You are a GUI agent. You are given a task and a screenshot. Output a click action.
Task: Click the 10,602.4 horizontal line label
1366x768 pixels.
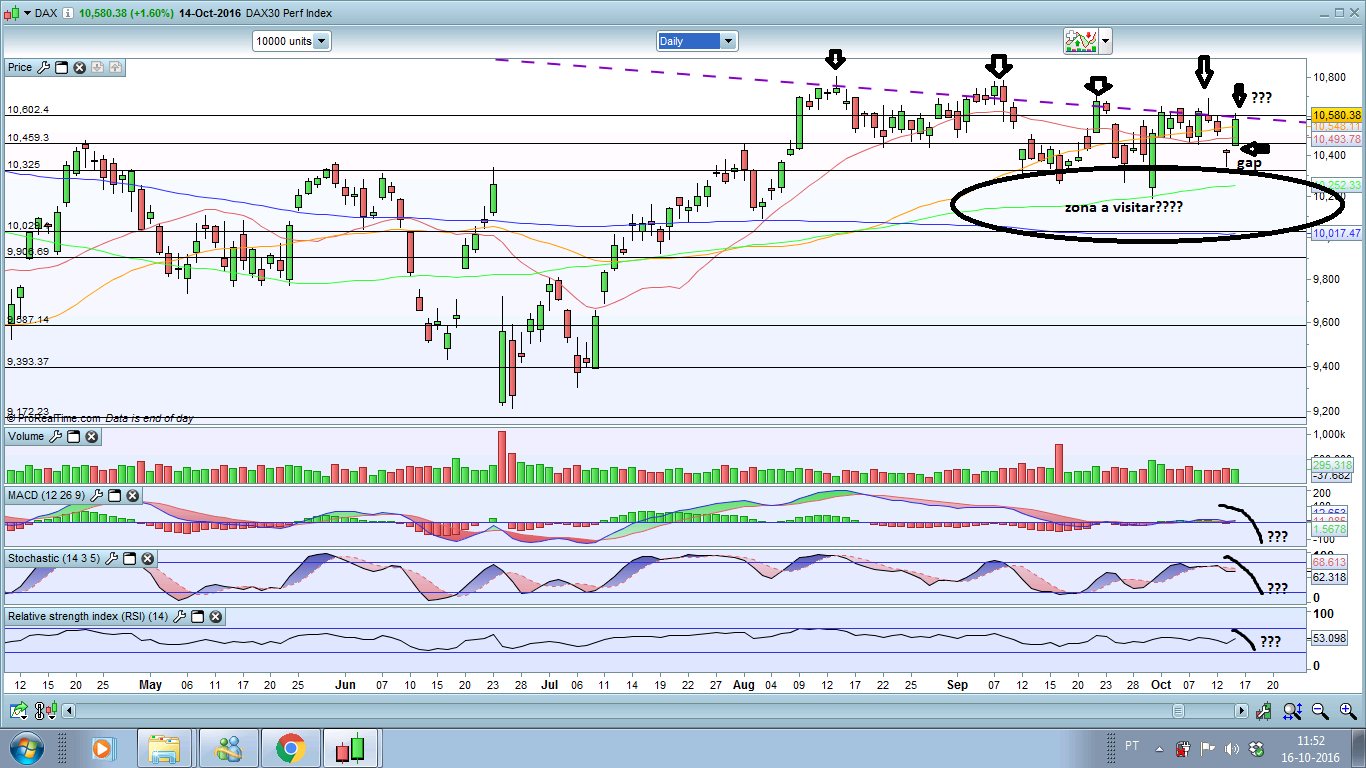(28, 110)
